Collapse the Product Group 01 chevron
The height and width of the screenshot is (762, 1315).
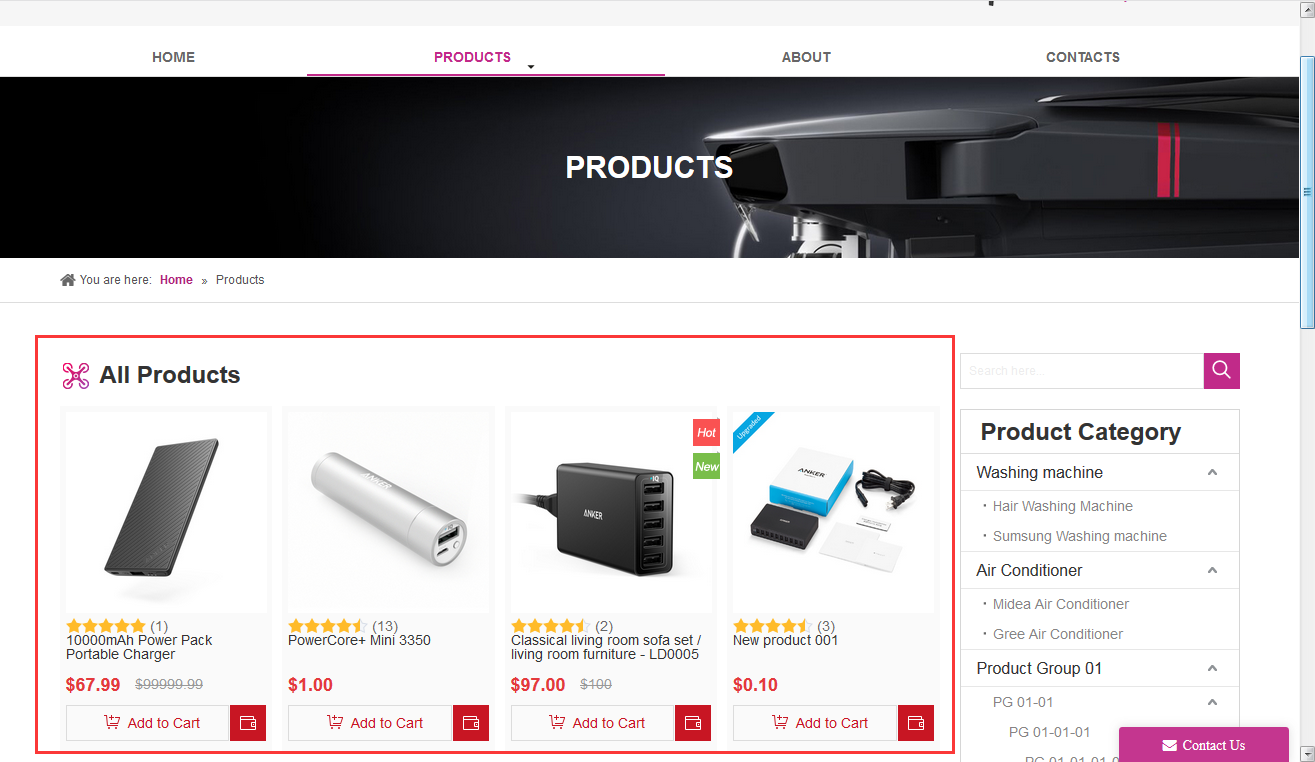click(1212, 668)
